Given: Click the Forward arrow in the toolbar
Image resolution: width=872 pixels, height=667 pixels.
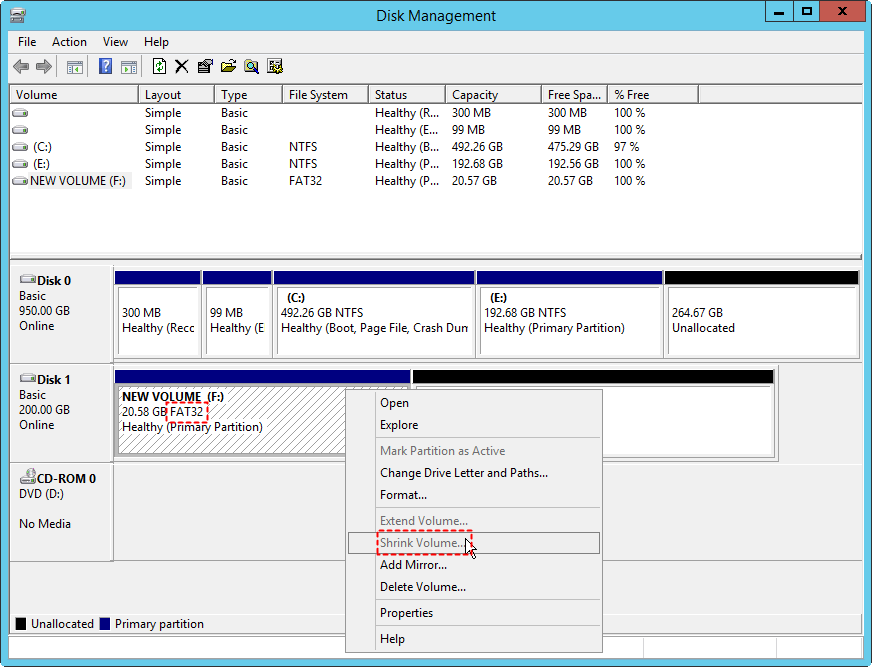Looking at the screenshot, I should 44,67.
